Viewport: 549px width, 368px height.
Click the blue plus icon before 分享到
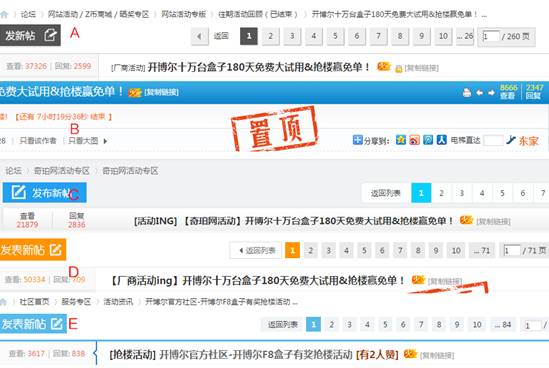pos(357,140)
